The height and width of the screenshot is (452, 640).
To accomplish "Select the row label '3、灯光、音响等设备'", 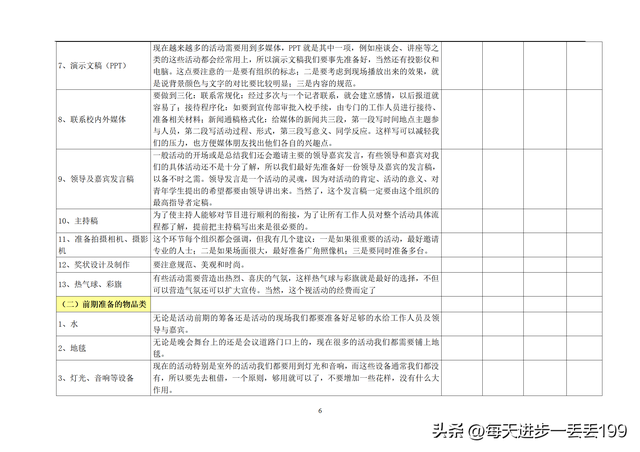I will point(96,378).
